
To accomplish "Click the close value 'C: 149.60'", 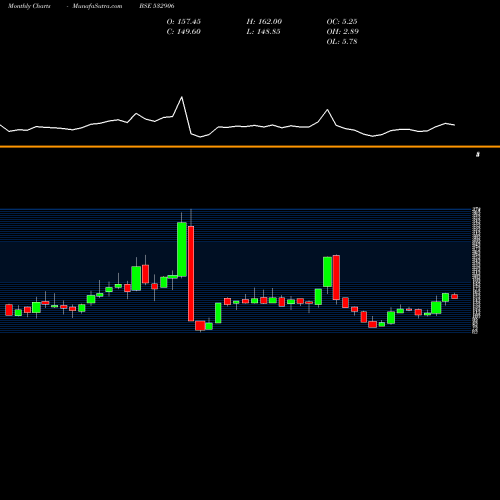I will (x=184, y=32).
